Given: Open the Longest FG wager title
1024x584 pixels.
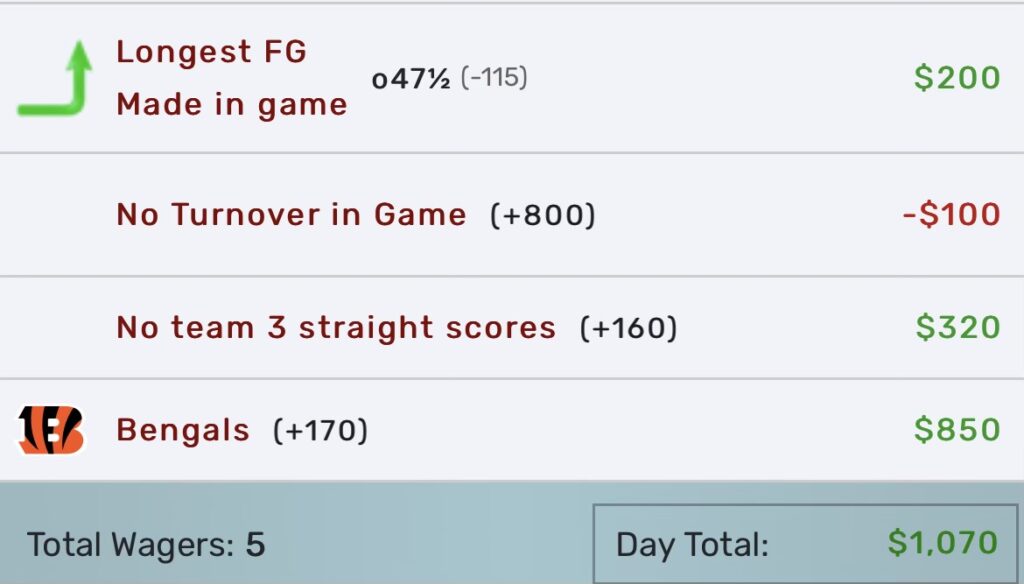Looking at the screenshot, I should (212, 52).
